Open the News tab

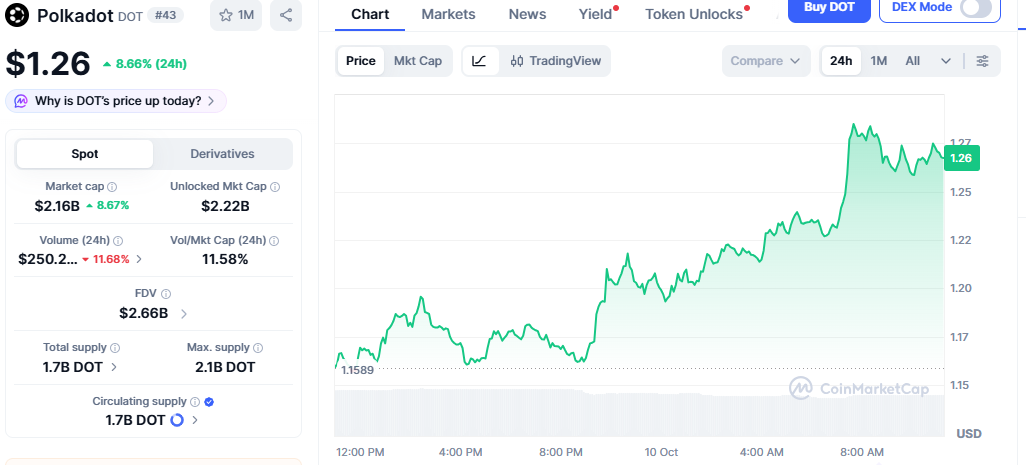pos(527,14)
